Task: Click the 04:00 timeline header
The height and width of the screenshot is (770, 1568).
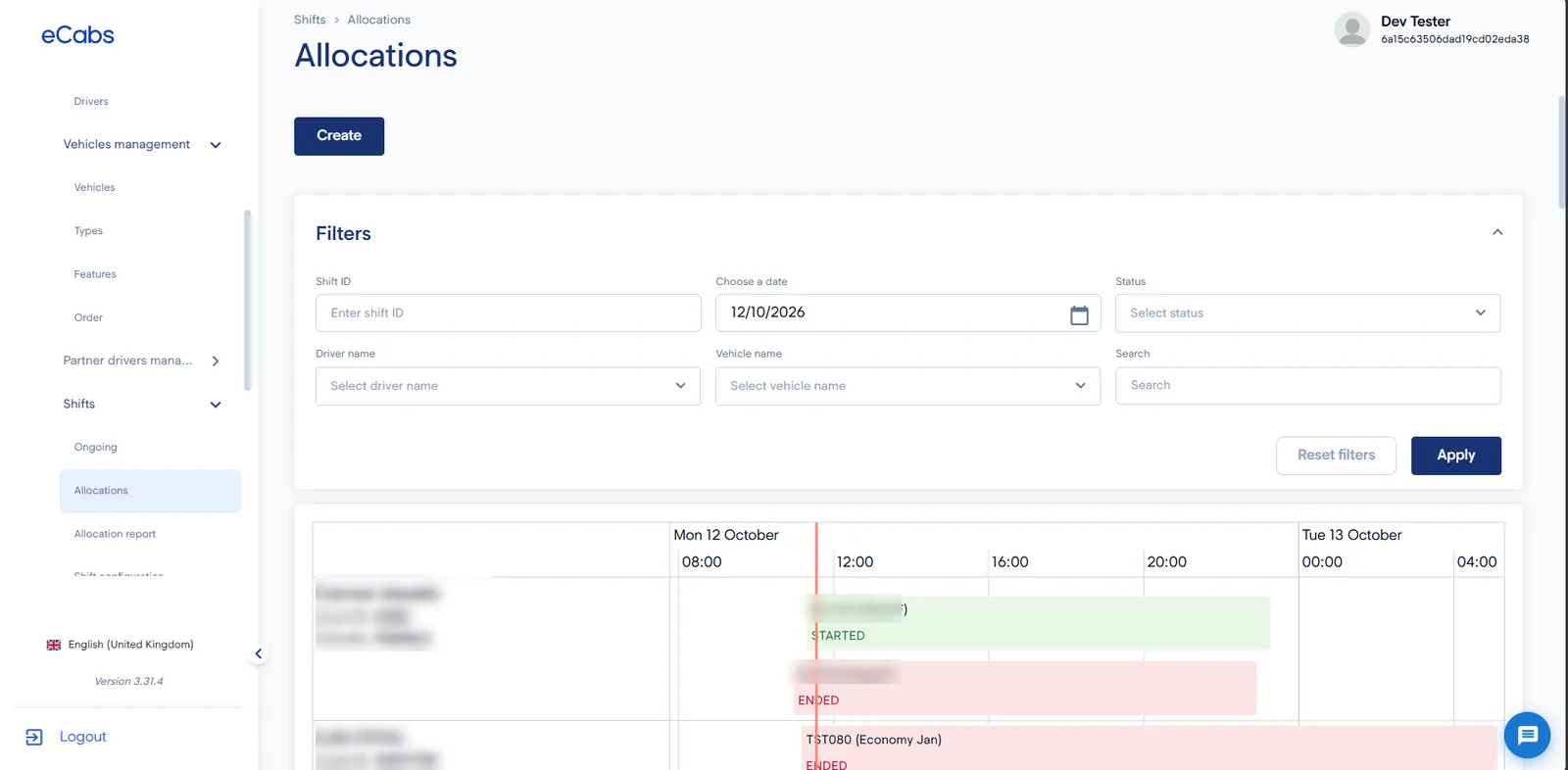Action: point(1477,562)
